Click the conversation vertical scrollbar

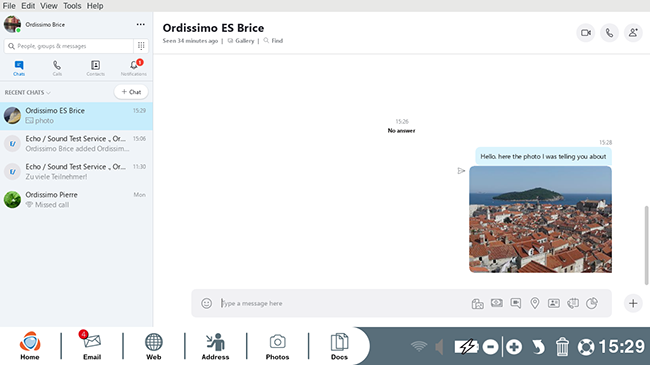[646, 245]
